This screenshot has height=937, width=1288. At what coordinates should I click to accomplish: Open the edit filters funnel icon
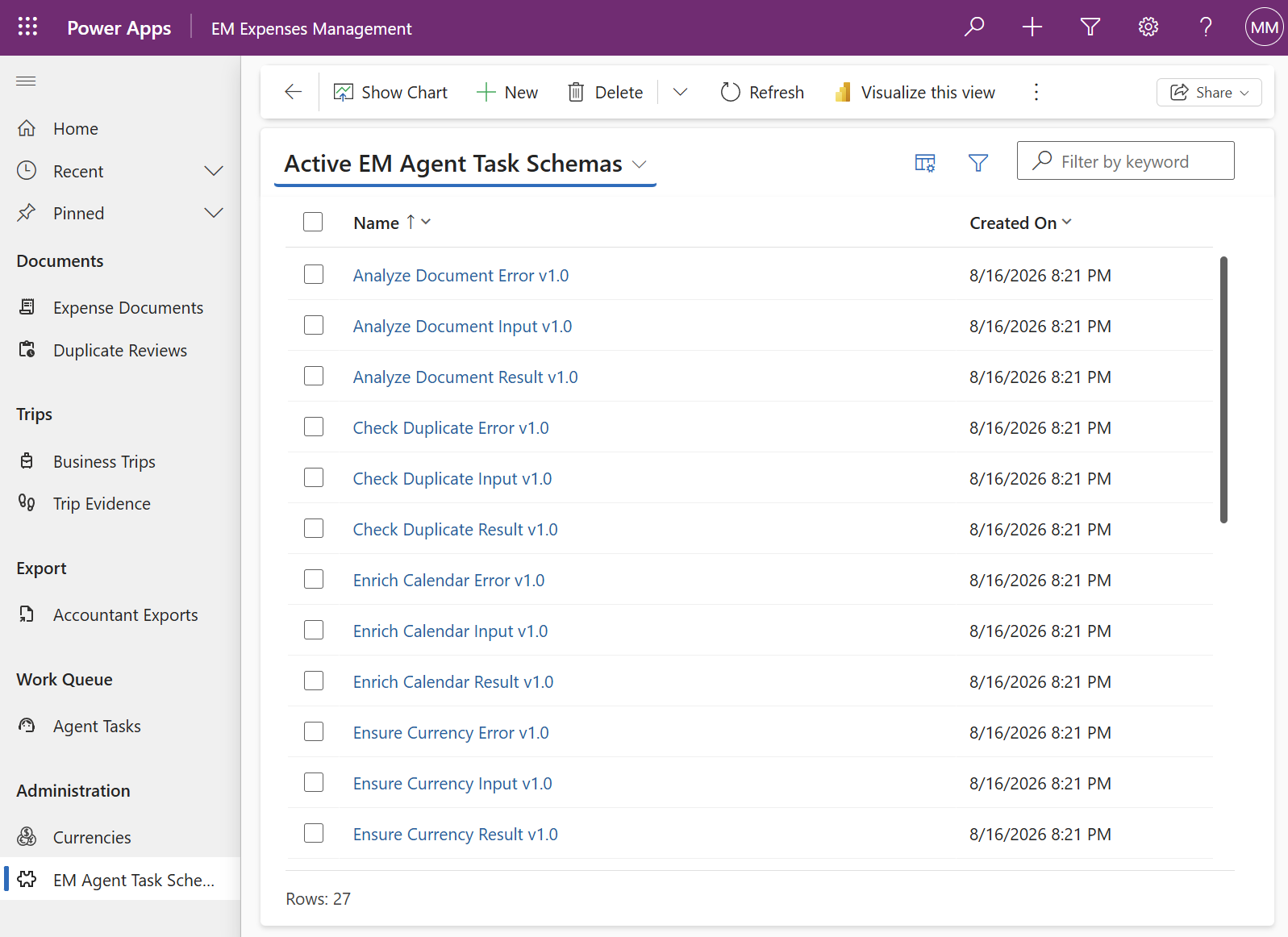pyautogui.click(x=978, y=163)
